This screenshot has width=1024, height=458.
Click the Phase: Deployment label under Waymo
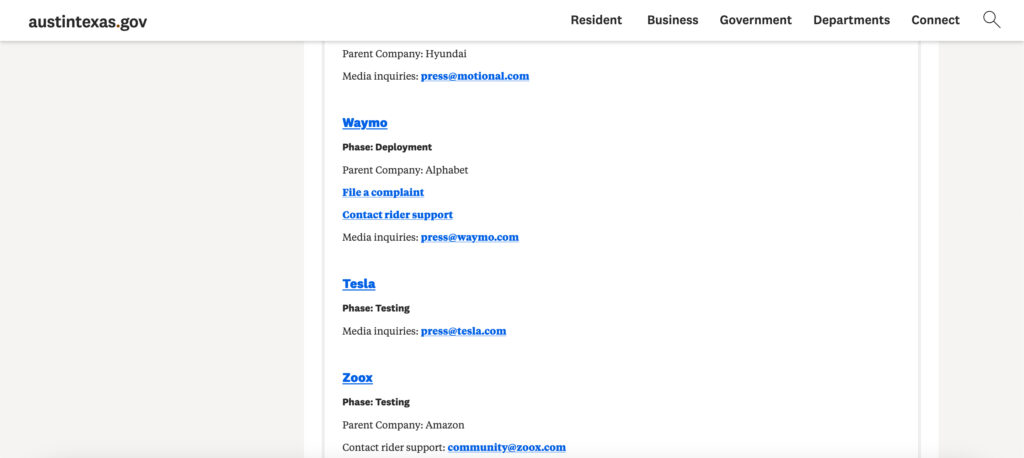(x=387, y=147)
